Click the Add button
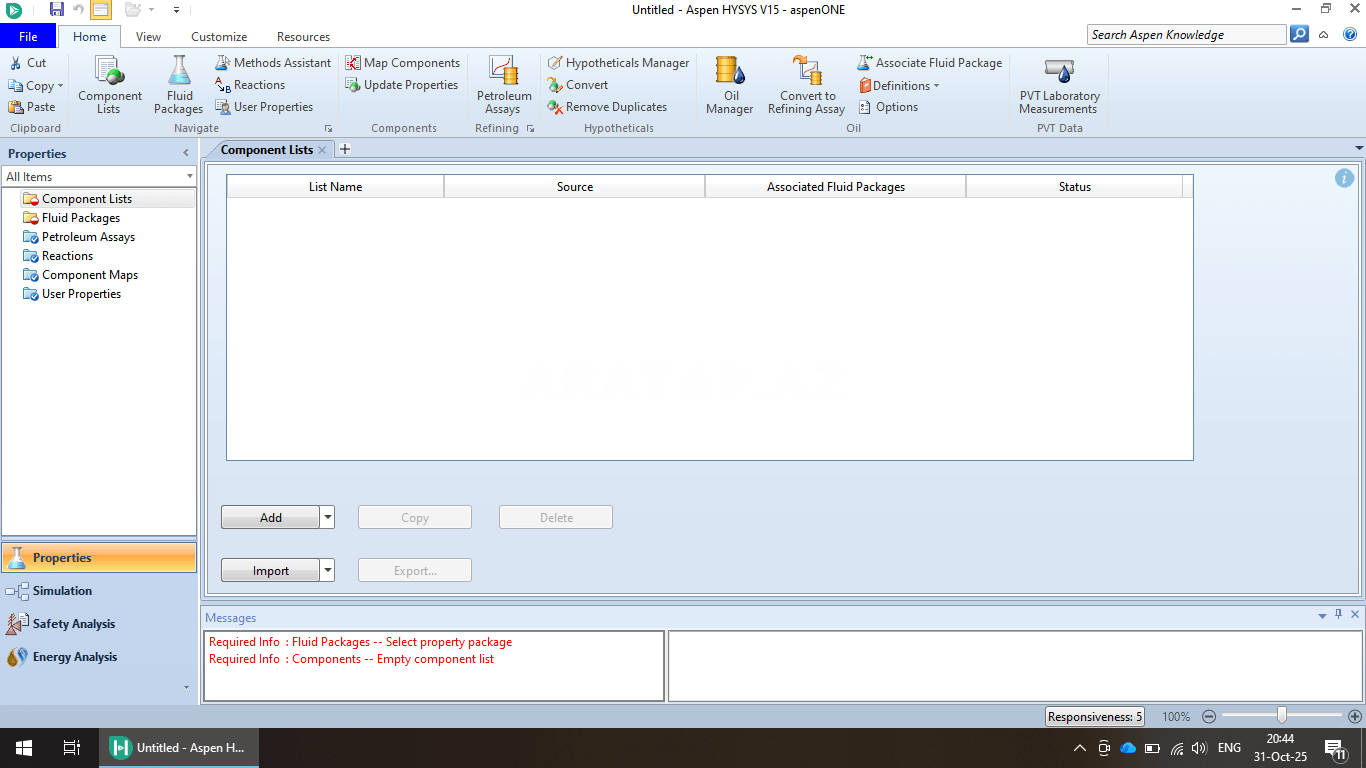The image size is (1366, 768). tap(270, 518)
